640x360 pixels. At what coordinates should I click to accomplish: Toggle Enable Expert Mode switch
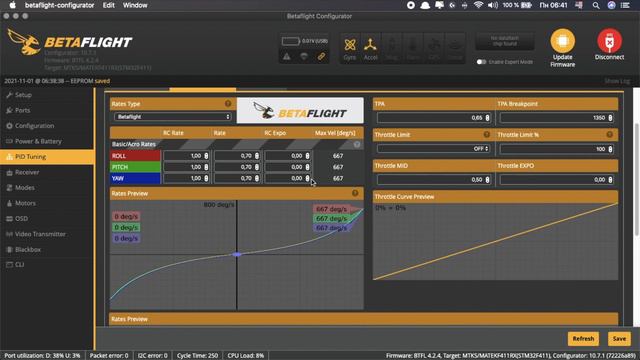pos(482,62)
